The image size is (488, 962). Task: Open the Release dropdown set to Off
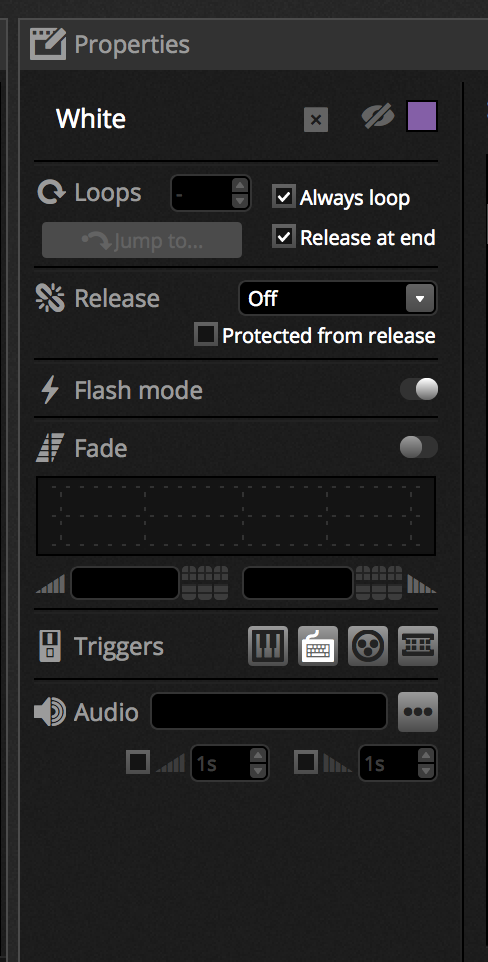coord(338,298)
